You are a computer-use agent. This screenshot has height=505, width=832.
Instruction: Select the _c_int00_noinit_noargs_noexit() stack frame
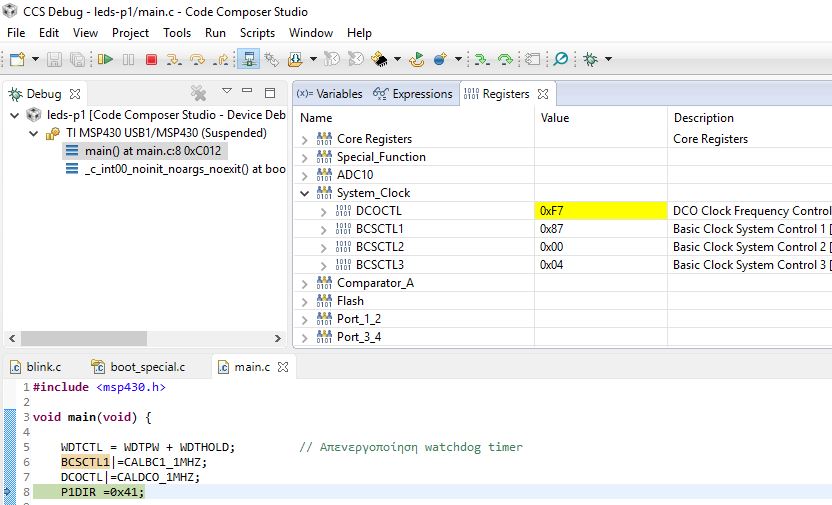point(176,169)
